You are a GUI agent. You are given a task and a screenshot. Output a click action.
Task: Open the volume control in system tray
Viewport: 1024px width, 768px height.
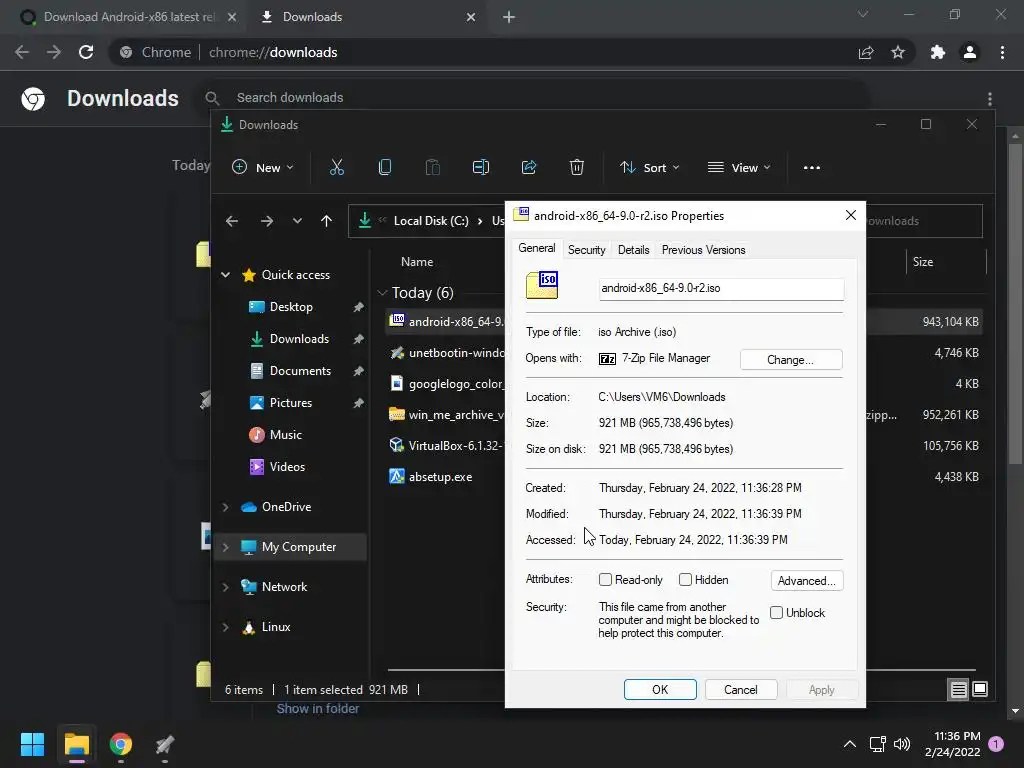pos(902,744)
